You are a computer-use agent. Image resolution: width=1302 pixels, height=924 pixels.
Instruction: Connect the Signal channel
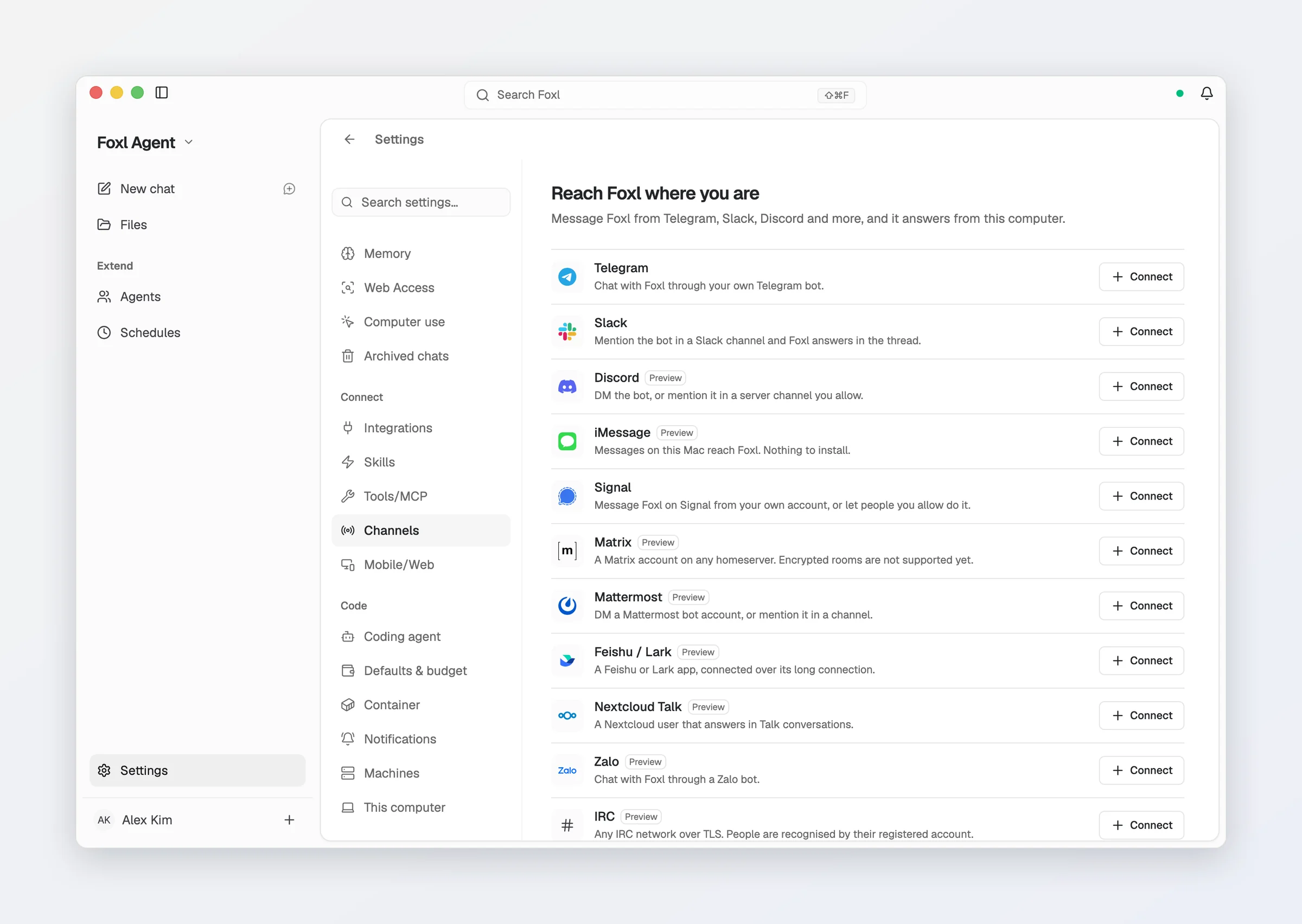click(1141, 496)
